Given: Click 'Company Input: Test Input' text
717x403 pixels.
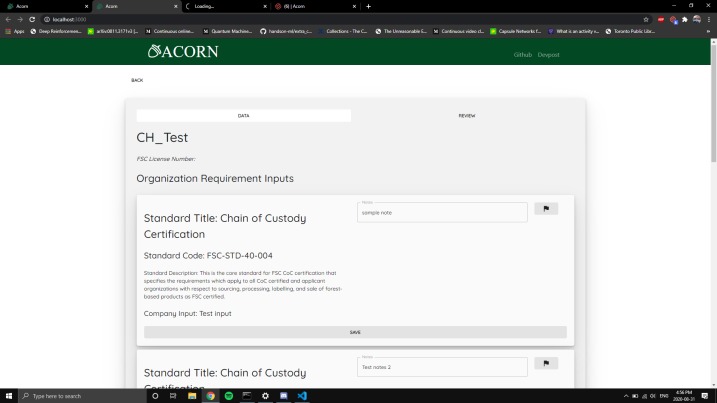Looking at the screenshot, I should tap(187, 314).
